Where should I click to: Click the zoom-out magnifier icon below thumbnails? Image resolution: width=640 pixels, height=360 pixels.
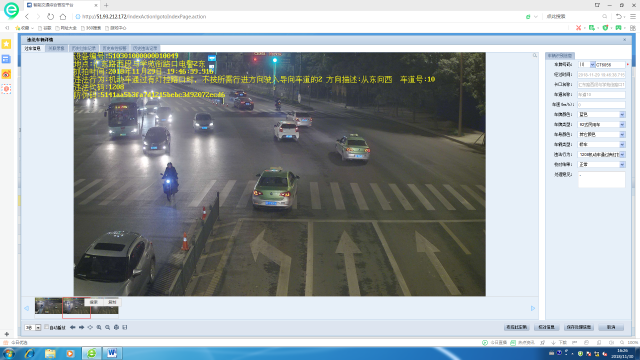click(107, 327)
